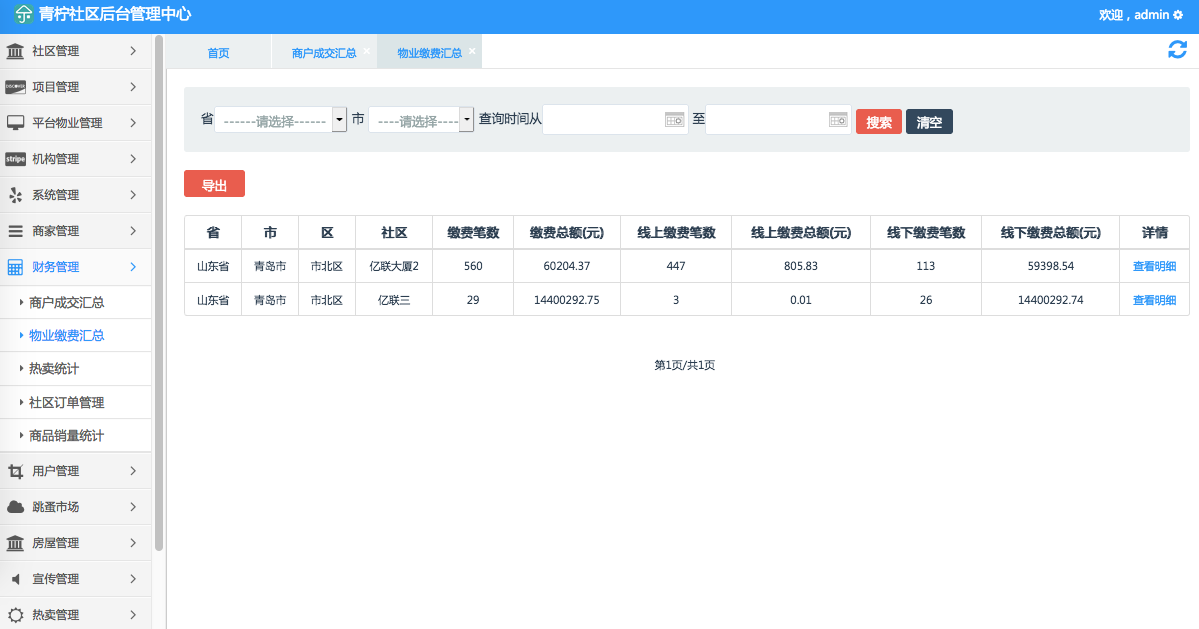The height and width of the screenshot is (629, 1199).
Task: Close the 物业缴费汇总 tab
Action: (x=472, y=50)
